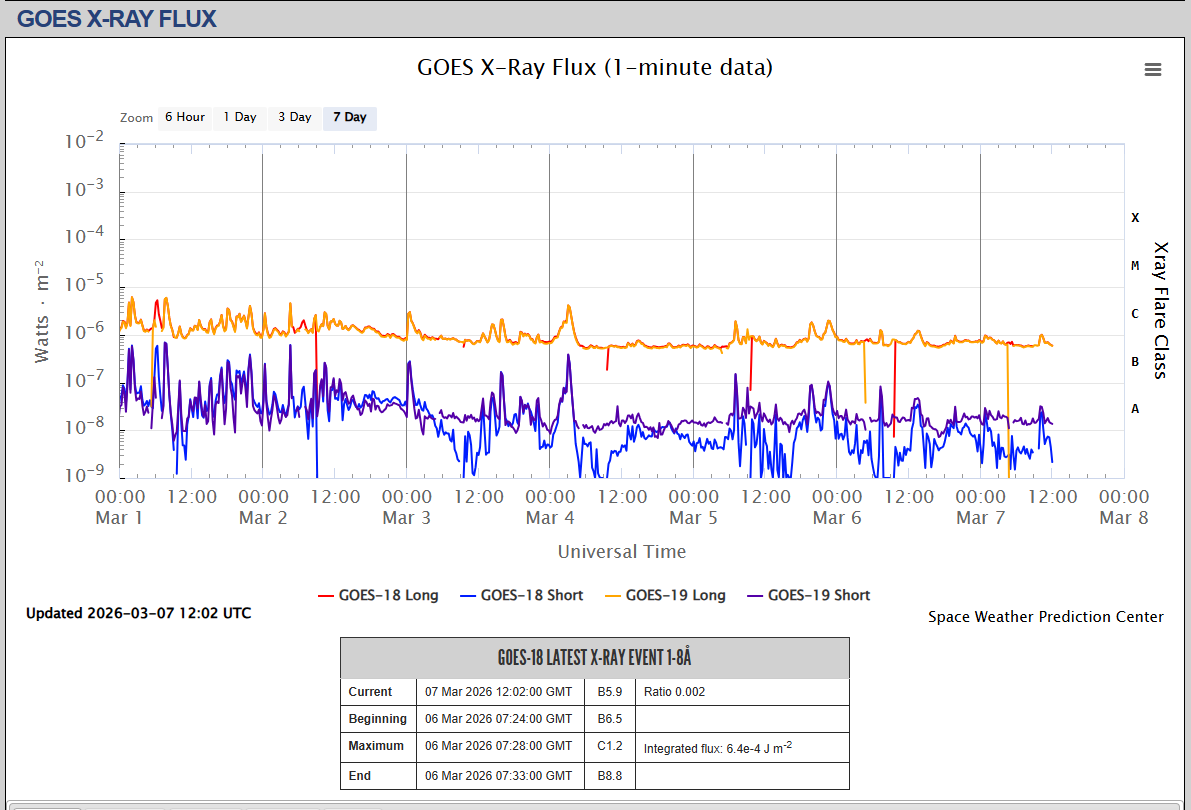Switch zoom to 1 Day

tap(240, 117)
